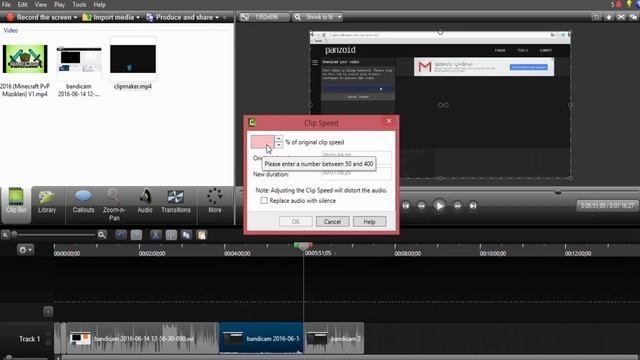Open the File menu
640x360 pixels.
[x=6, y=4]
